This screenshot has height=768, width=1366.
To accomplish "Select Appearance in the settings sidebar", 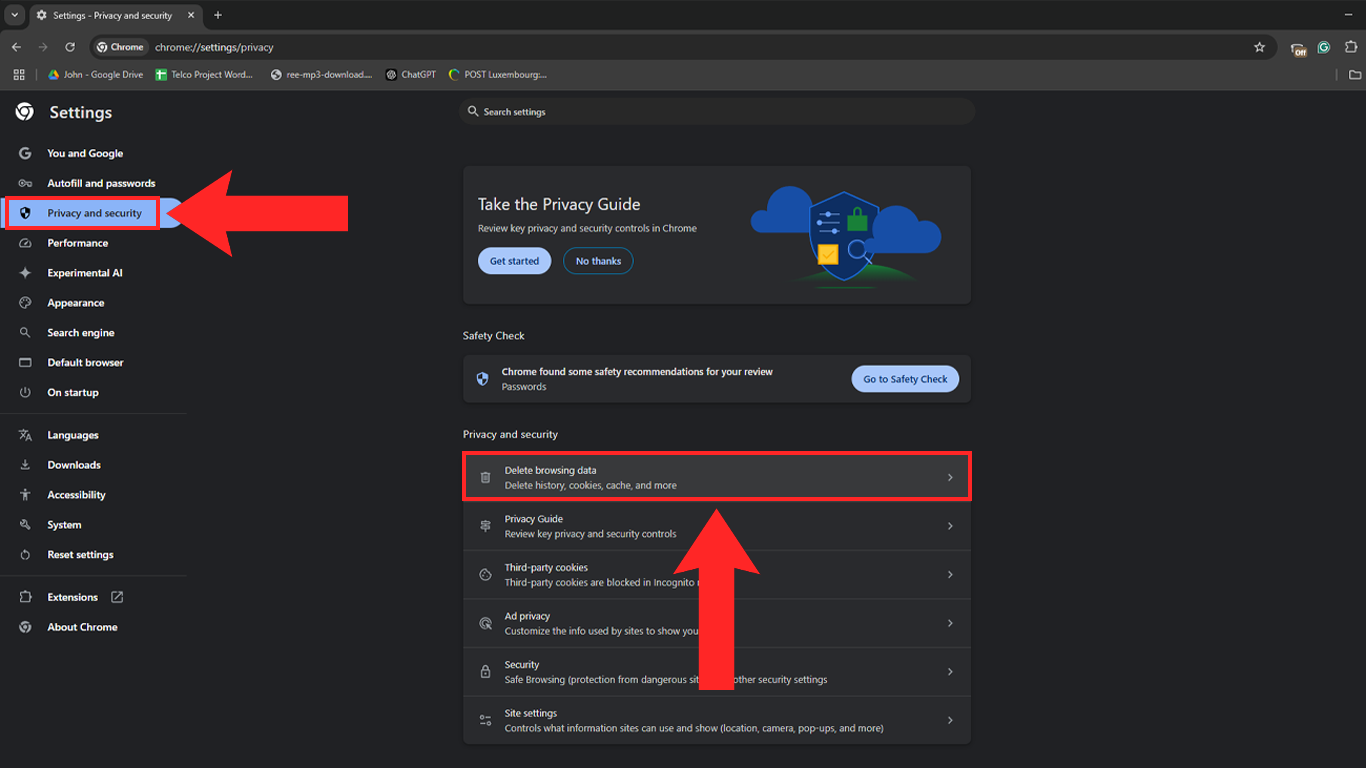I will click(x=76, y=303).
